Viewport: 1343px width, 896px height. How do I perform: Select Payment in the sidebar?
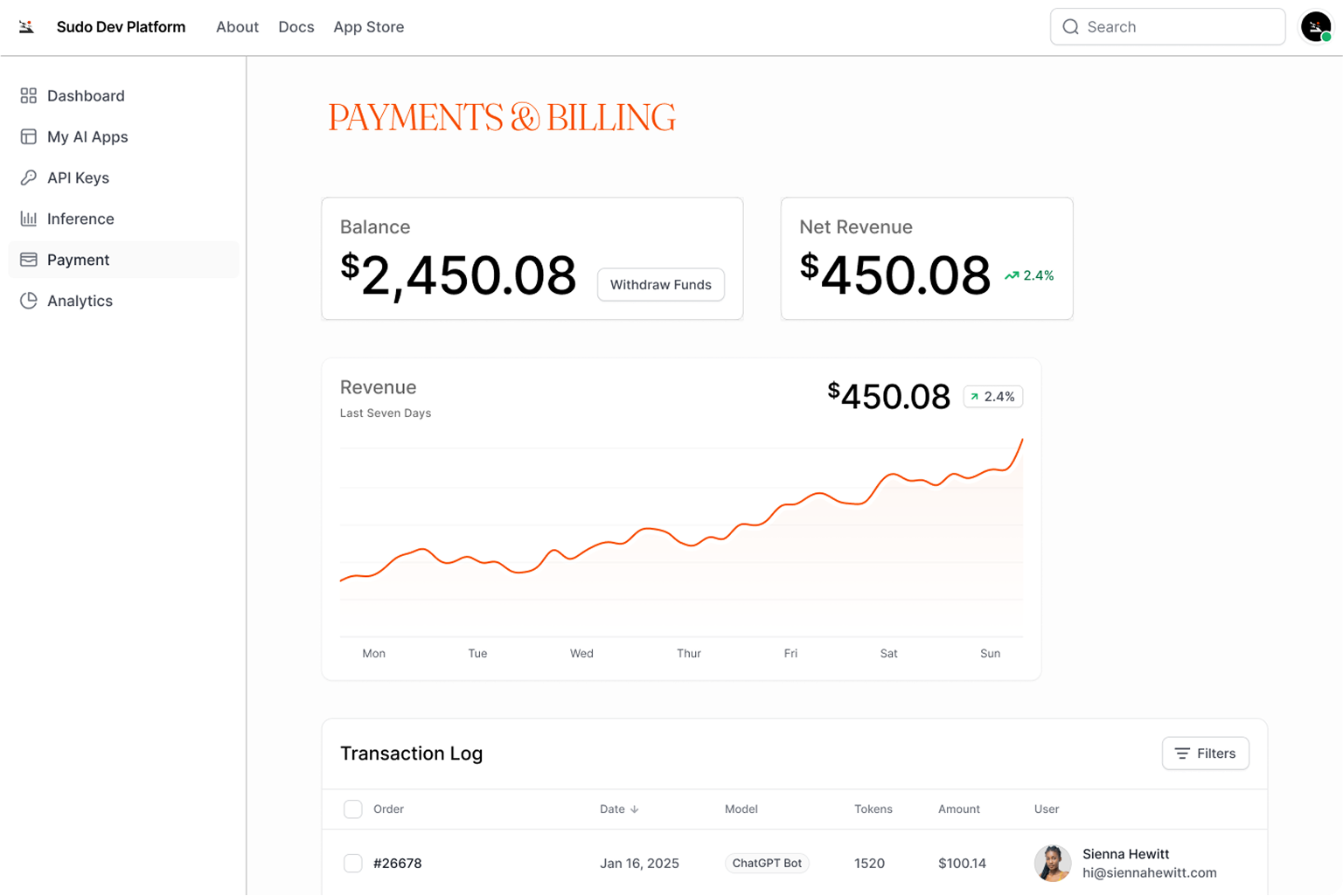(123, 260)
